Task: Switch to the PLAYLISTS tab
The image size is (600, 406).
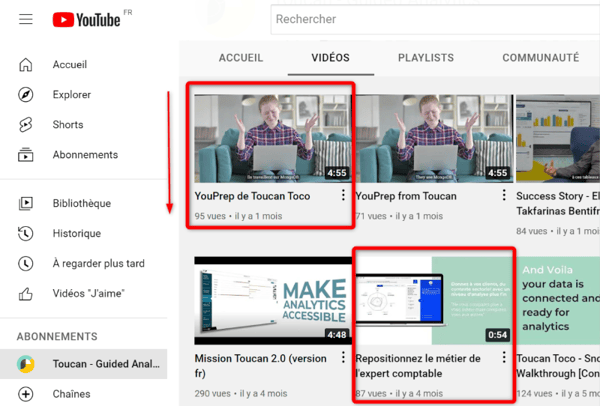Action: (425, 58)
